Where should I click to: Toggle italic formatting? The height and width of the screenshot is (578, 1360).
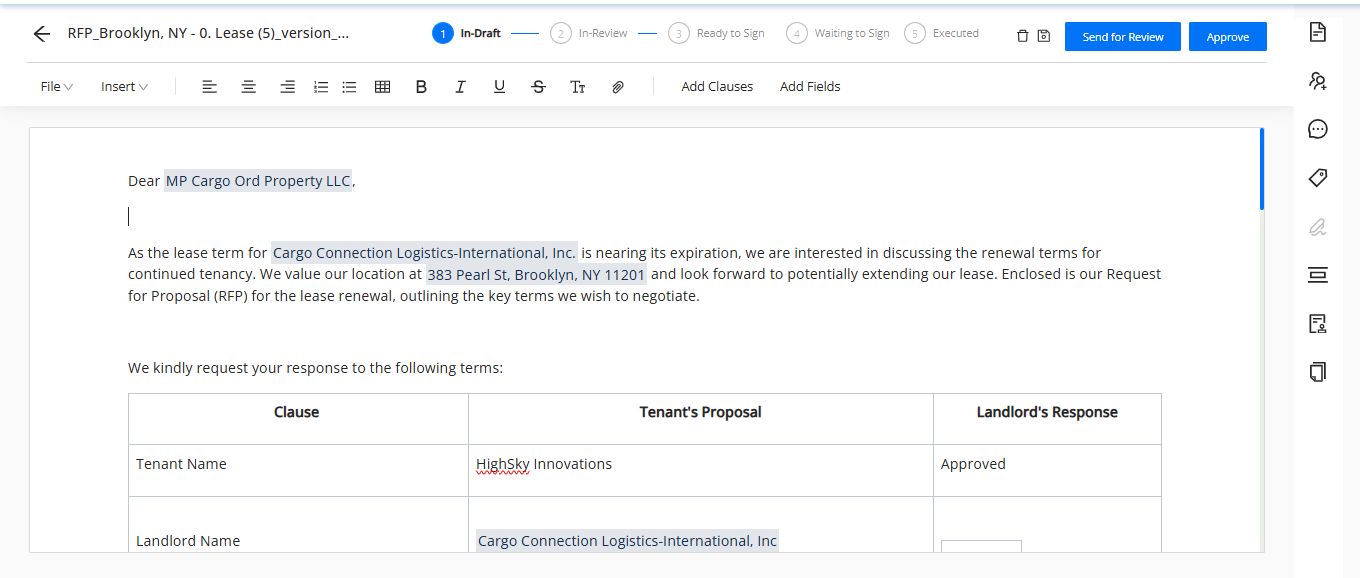point(460,87)
